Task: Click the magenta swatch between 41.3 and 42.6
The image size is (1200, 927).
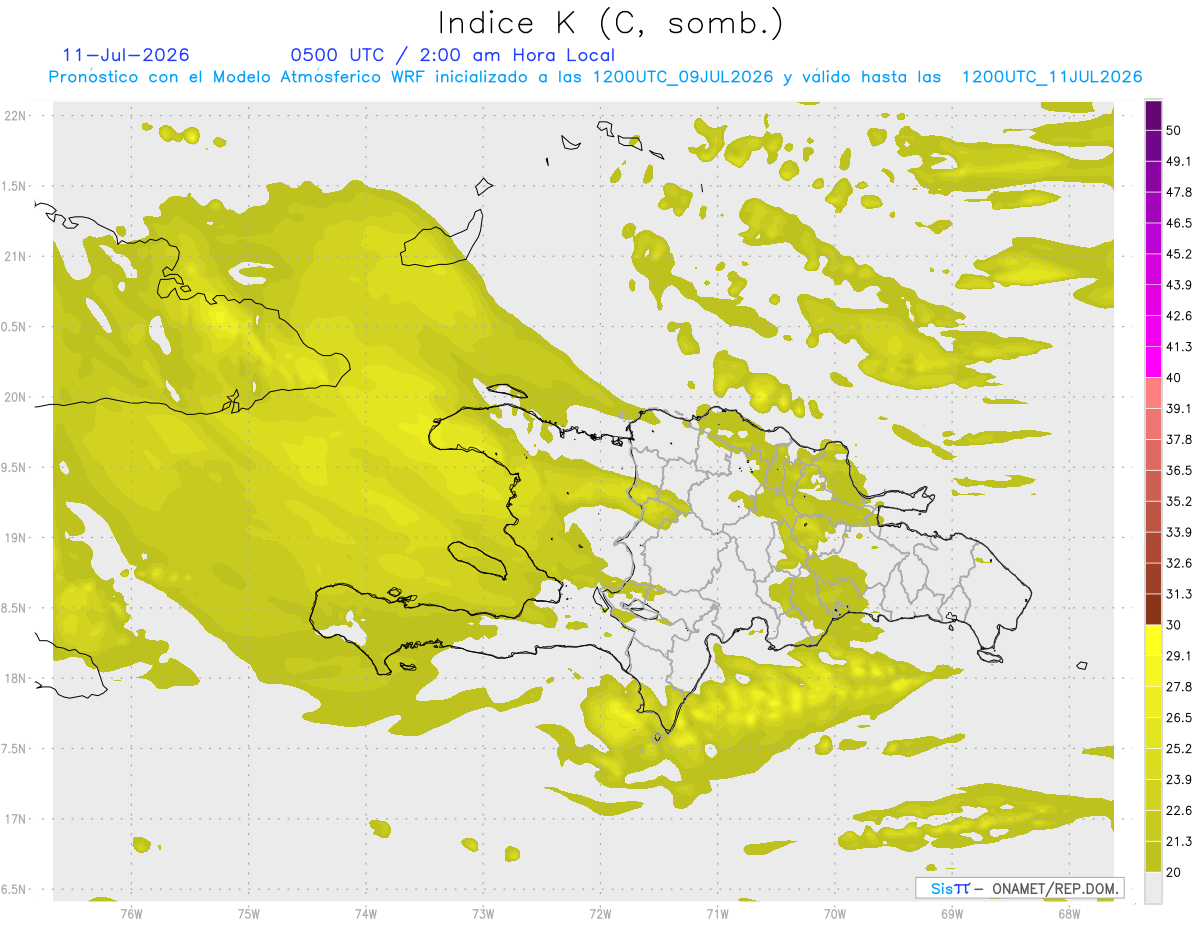Action: click(x=1153, y=331)
